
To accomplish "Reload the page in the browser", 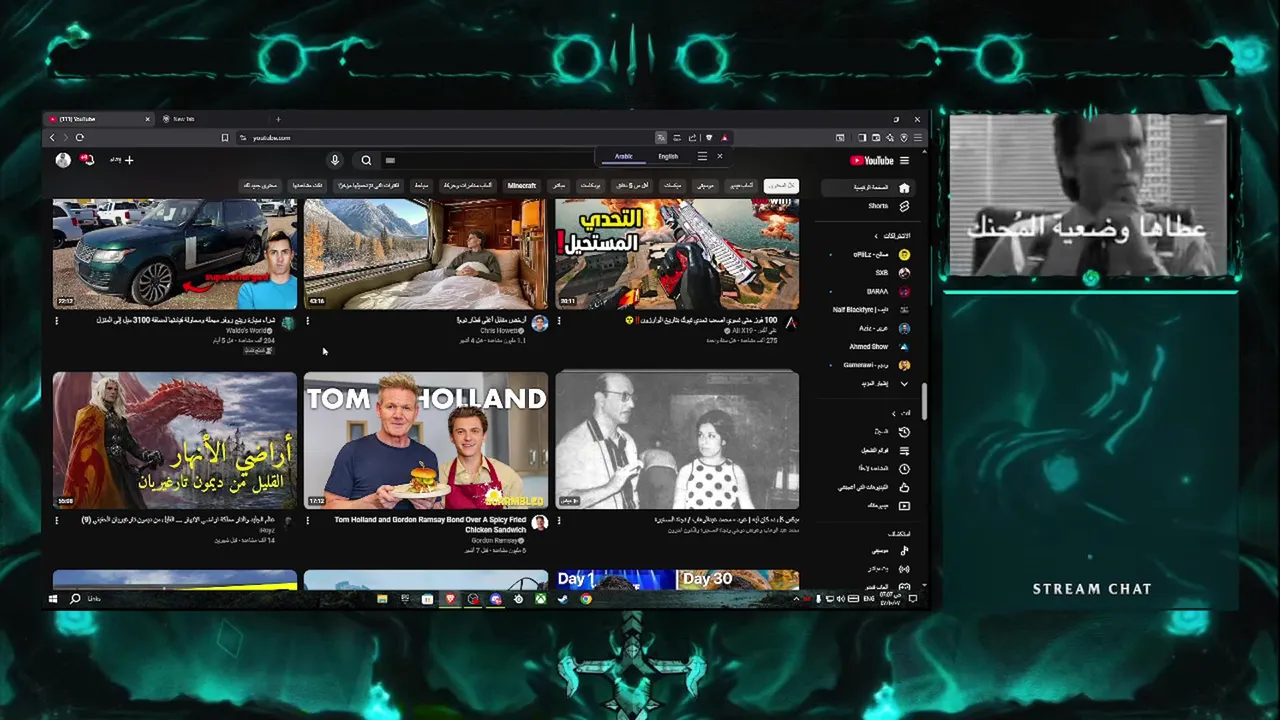I will (79, 138).
